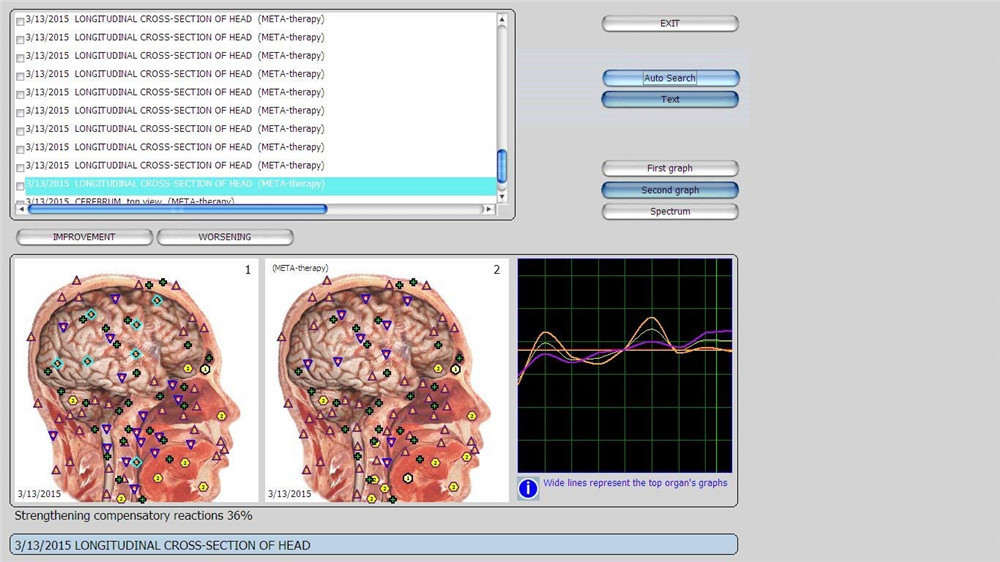Image resolution: width=1000 pixels, height=562 pixels.
Task: Display the Spectrum view
Action: point(670,212)
